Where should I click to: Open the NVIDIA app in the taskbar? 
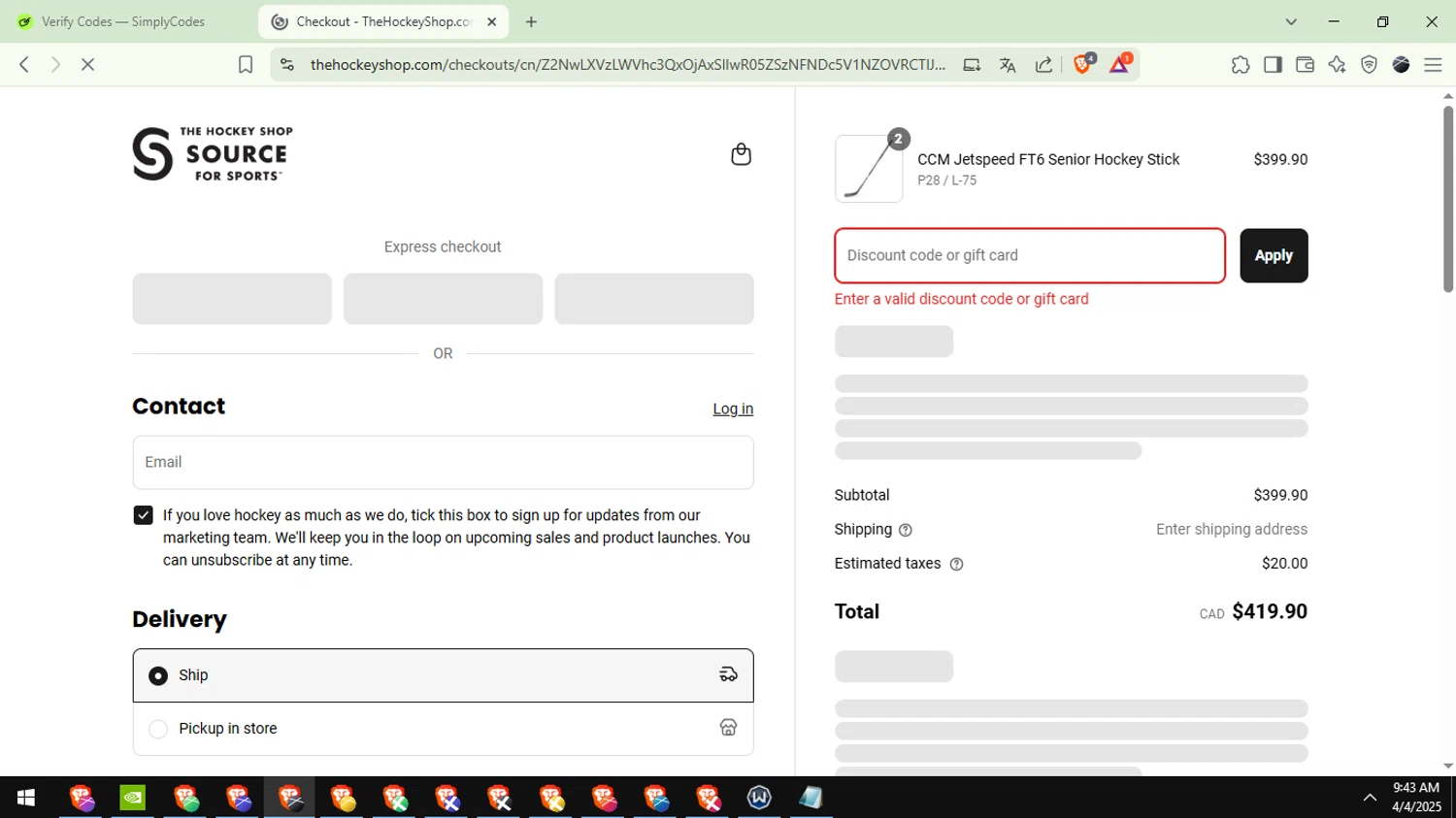[x=132, y=798]
